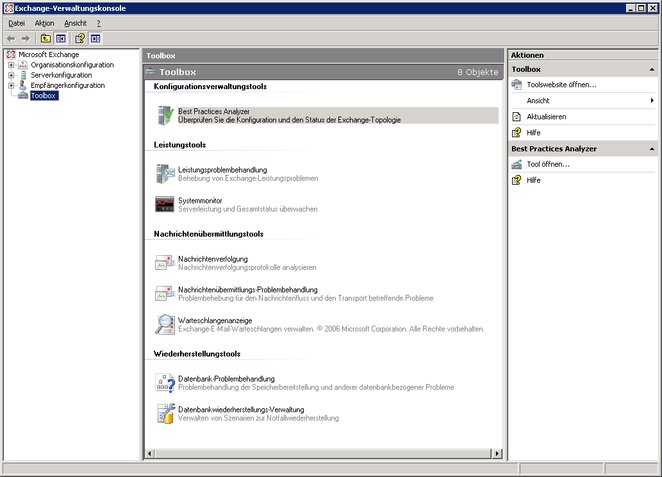Click the Empfängerkonfiguration person icon
The width and height of the screenshot is (662, 477).
(x=23, y=85)
